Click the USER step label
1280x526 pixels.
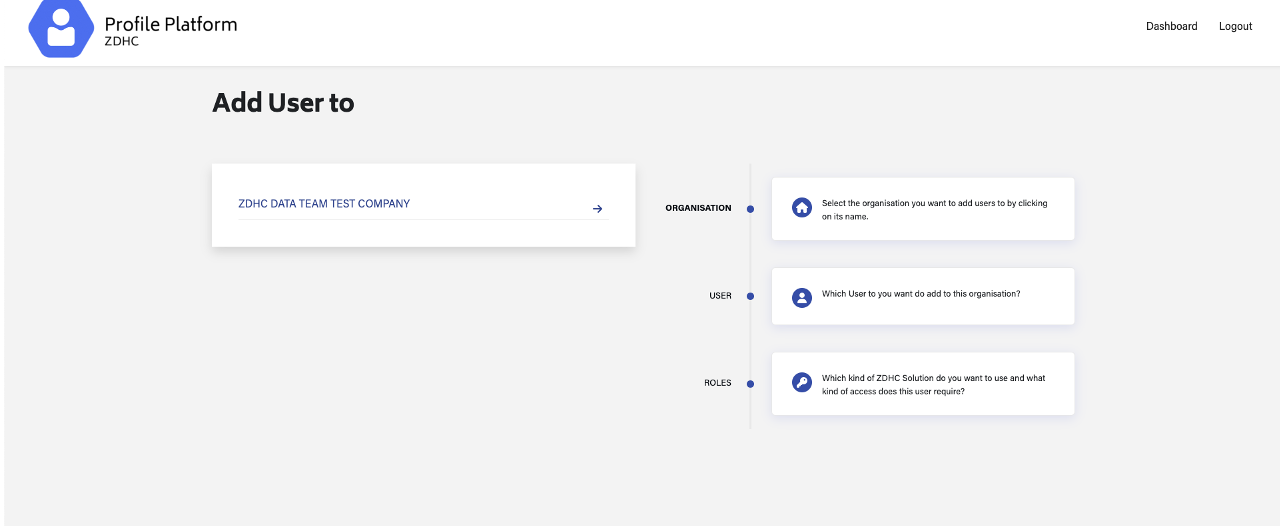tap(720, 296)
